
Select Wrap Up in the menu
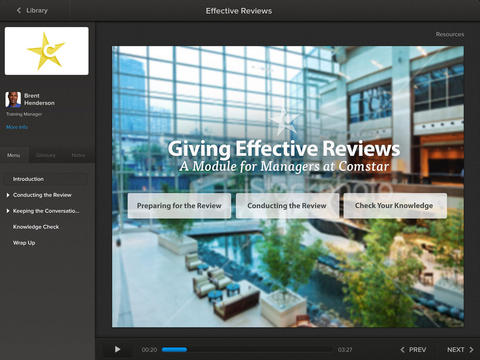point(24,243)
